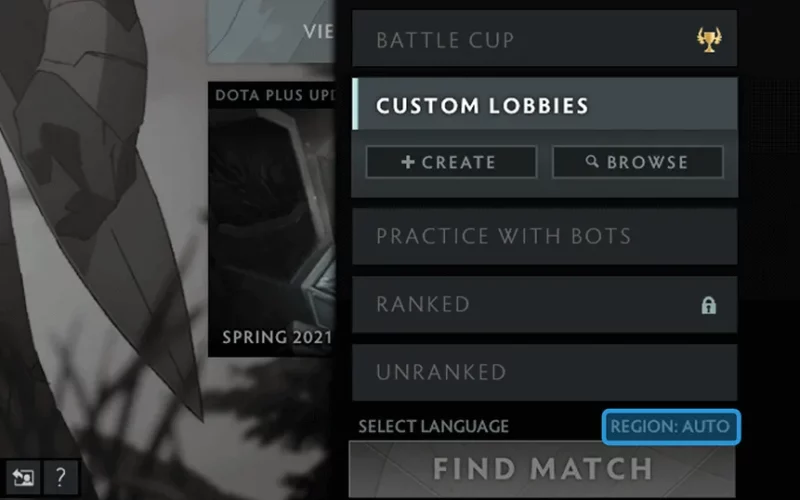Viewport: 800px width, 500px height.
Task: Open the Region: Auto selector
Action: 670,427
